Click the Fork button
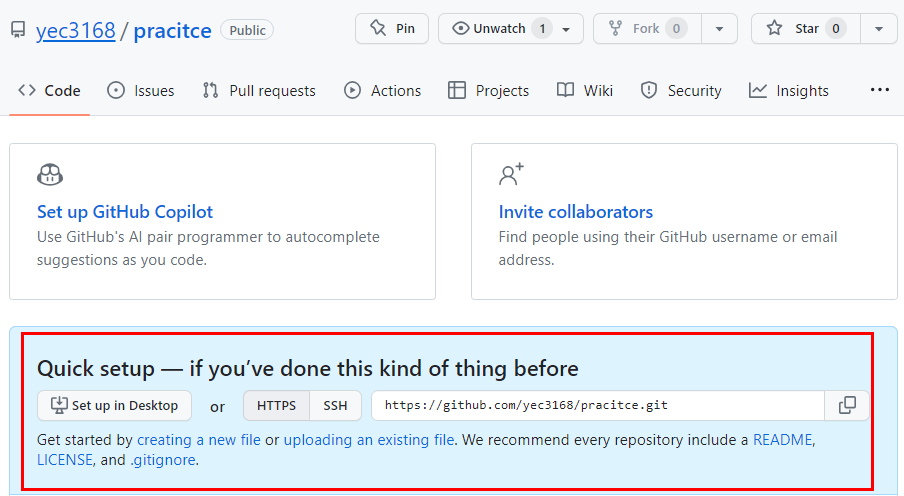This screenshot has width=904, height=496. click(x=647, y=28)
